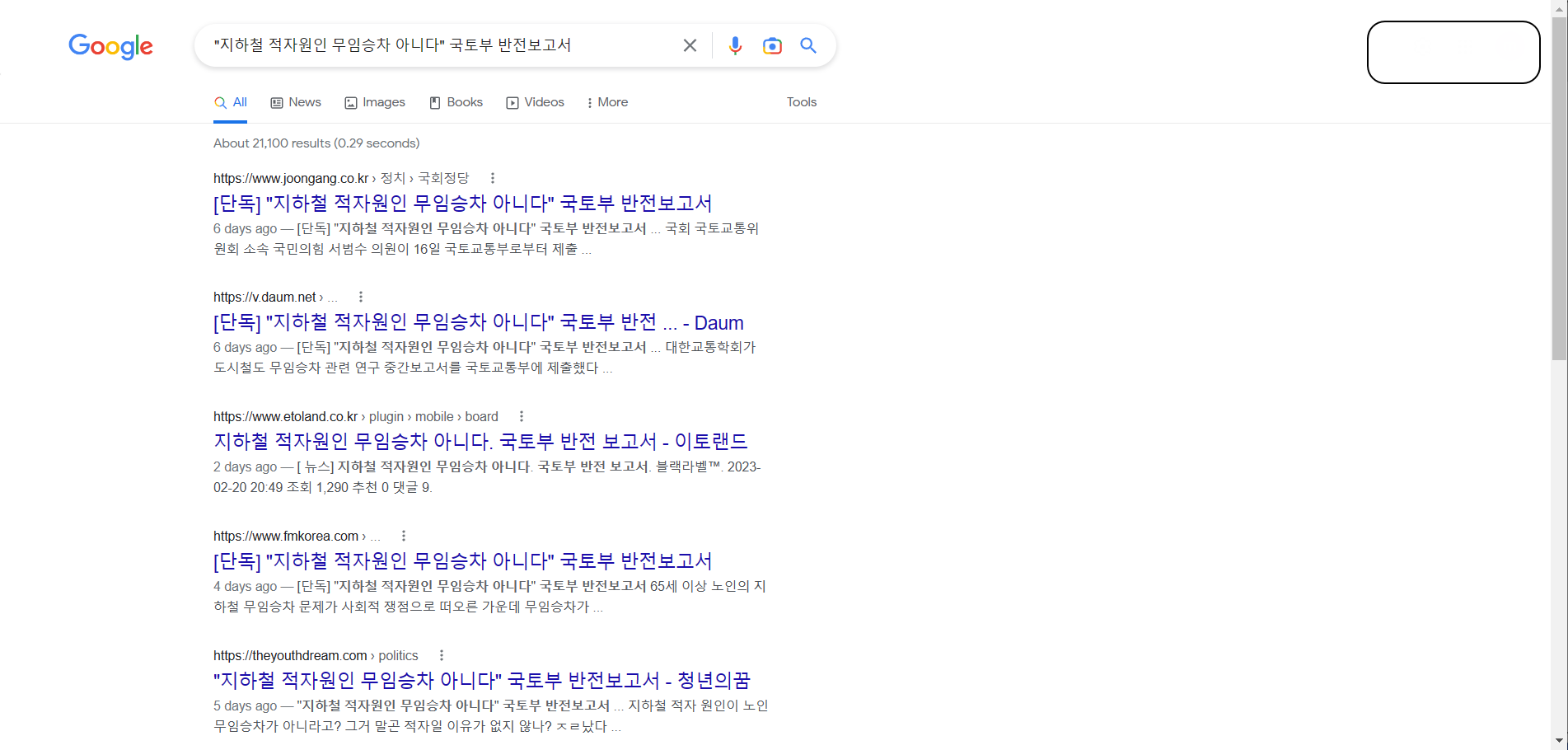Open search by image camera icon
The width and height of the screenshot is (1568, 750).
pos(772,45)
